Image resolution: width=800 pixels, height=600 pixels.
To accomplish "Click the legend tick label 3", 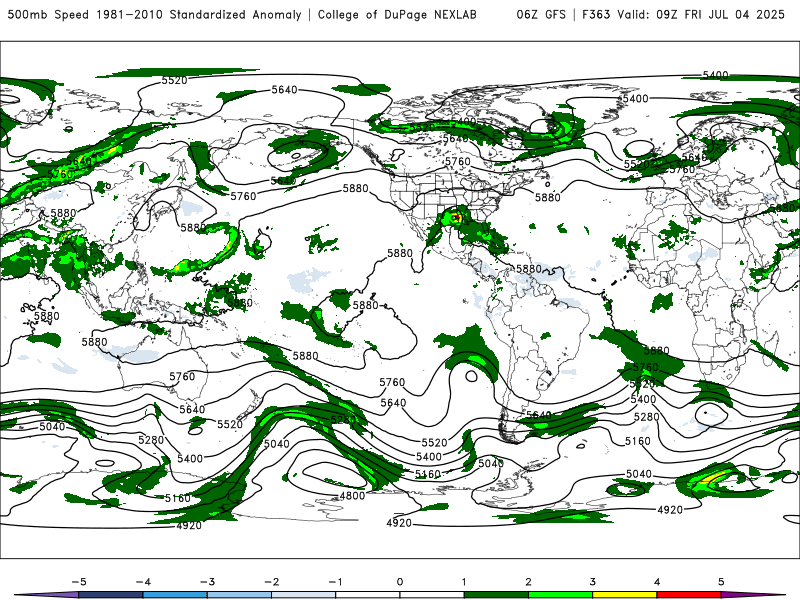I will click(592, 582).
